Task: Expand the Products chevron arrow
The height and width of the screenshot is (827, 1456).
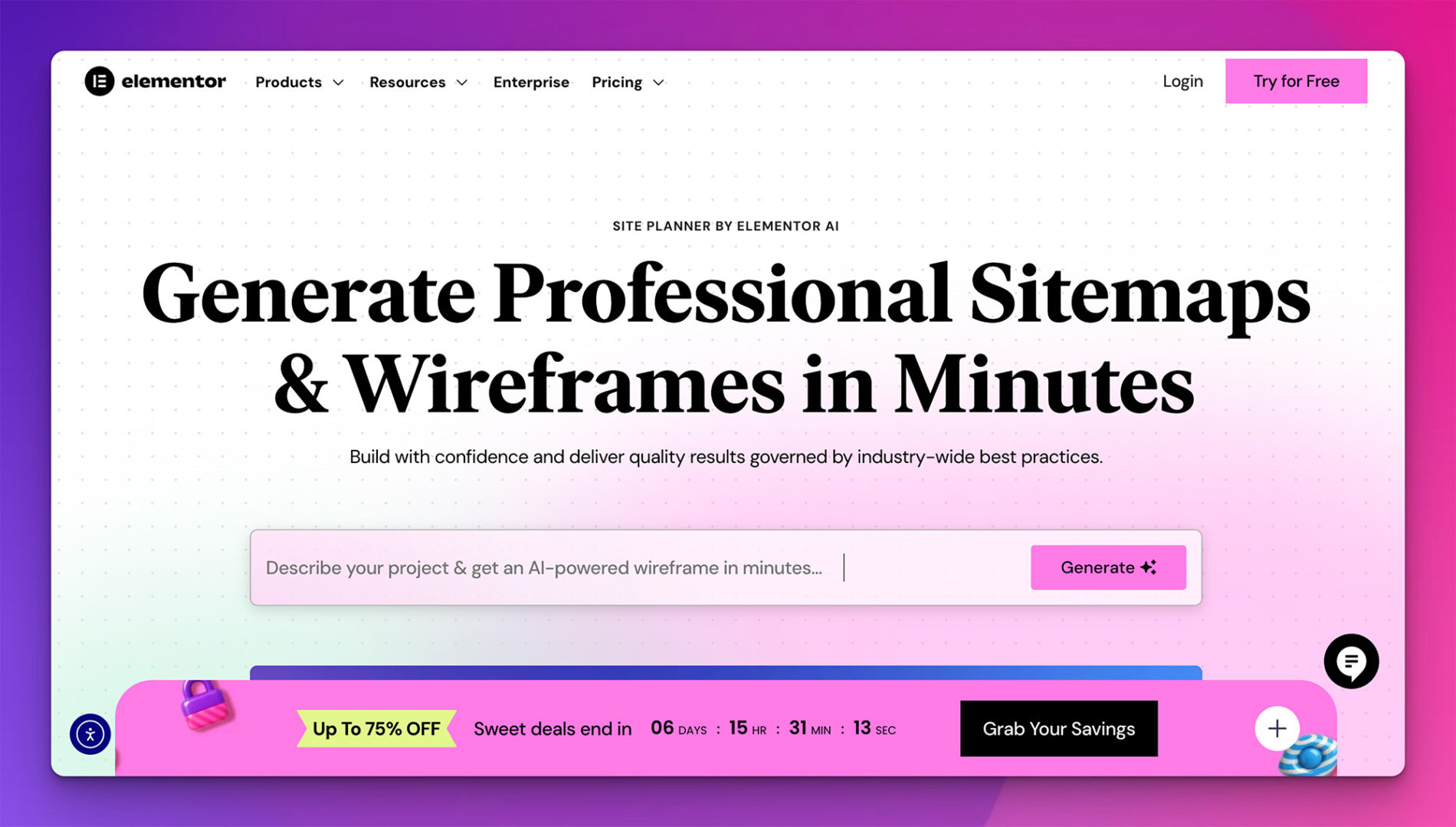Action: click(338, 83)
